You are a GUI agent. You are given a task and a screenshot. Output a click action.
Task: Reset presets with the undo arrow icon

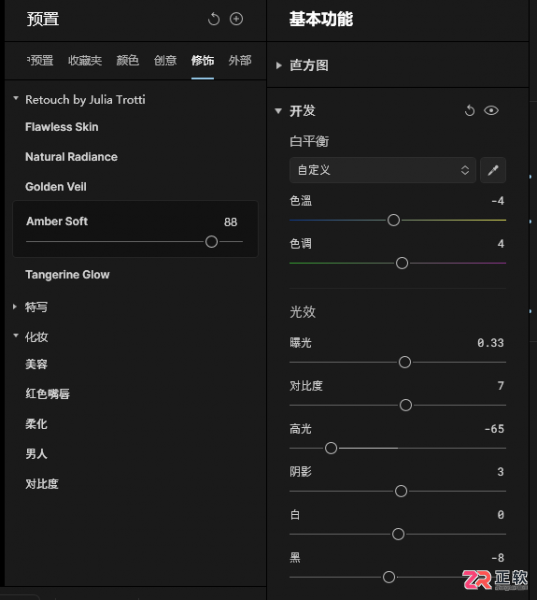point(214,19)
